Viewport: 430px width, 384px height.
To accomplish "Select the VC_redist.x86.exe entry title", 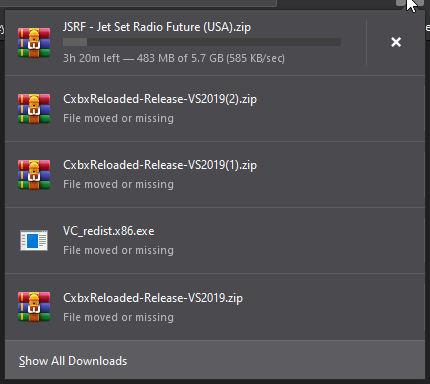I will tap(109, 231).
